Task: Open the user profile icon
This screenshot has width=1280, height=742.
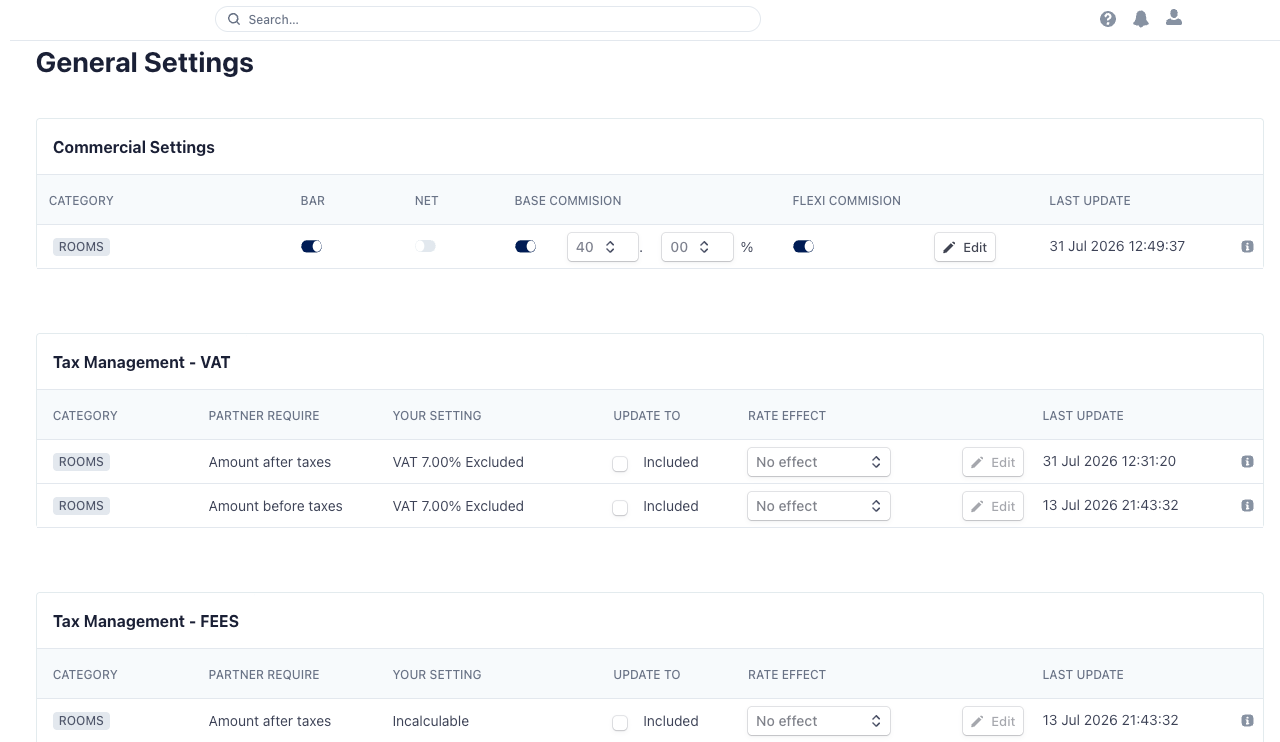Action: pyautogui.click(x=1174, y=18)
